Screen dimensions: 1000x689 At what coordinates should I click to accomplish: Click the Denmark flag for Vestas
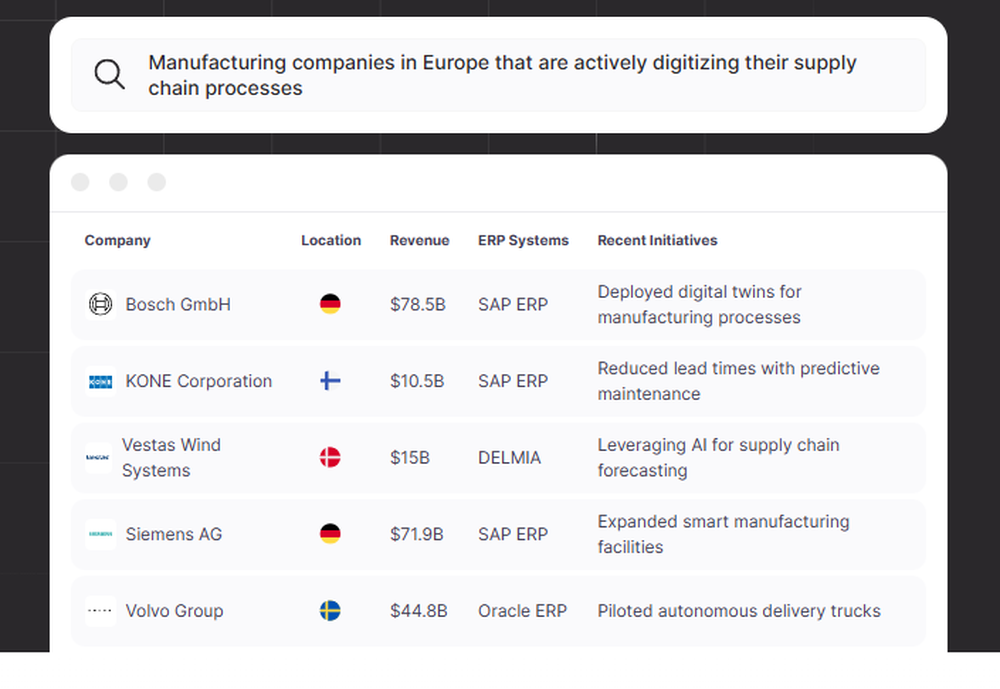pos(330,458)
